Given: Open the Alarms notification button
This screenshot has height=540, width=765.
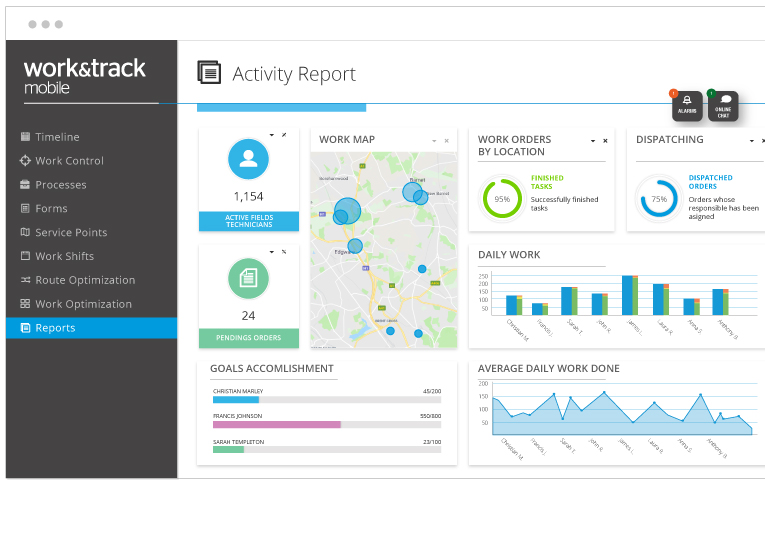Looking at the screenshot, I should point(687,106).
